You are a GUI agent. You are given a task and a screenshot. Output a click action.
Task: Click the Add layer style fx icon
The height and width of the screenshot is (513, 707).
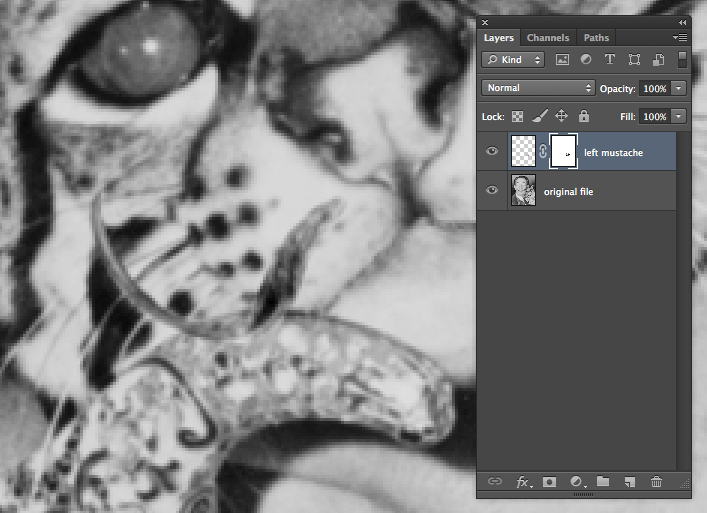tap(523, 482)
